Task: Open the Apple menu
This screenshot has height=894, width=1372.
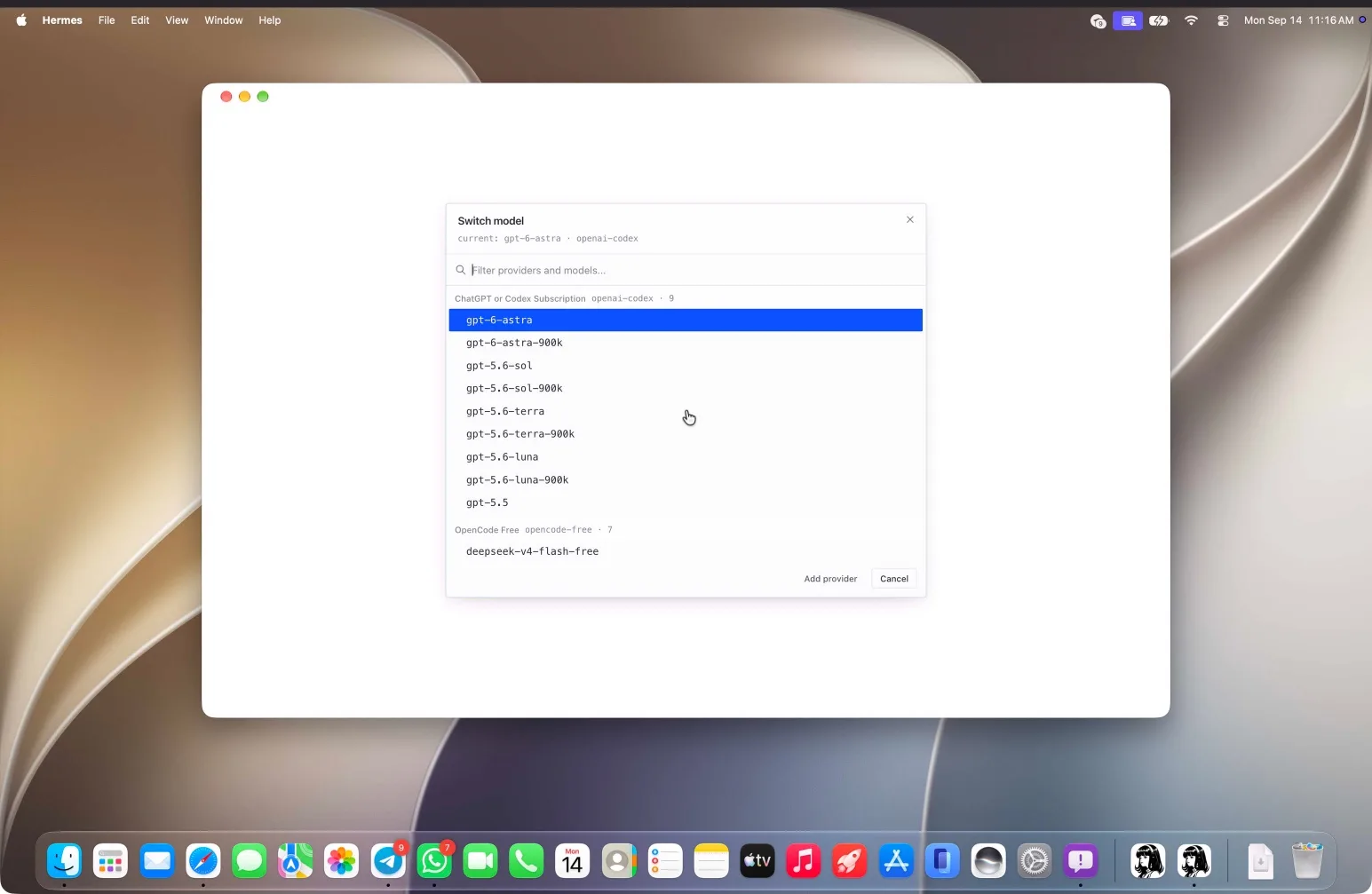Action: pos(21,20)
